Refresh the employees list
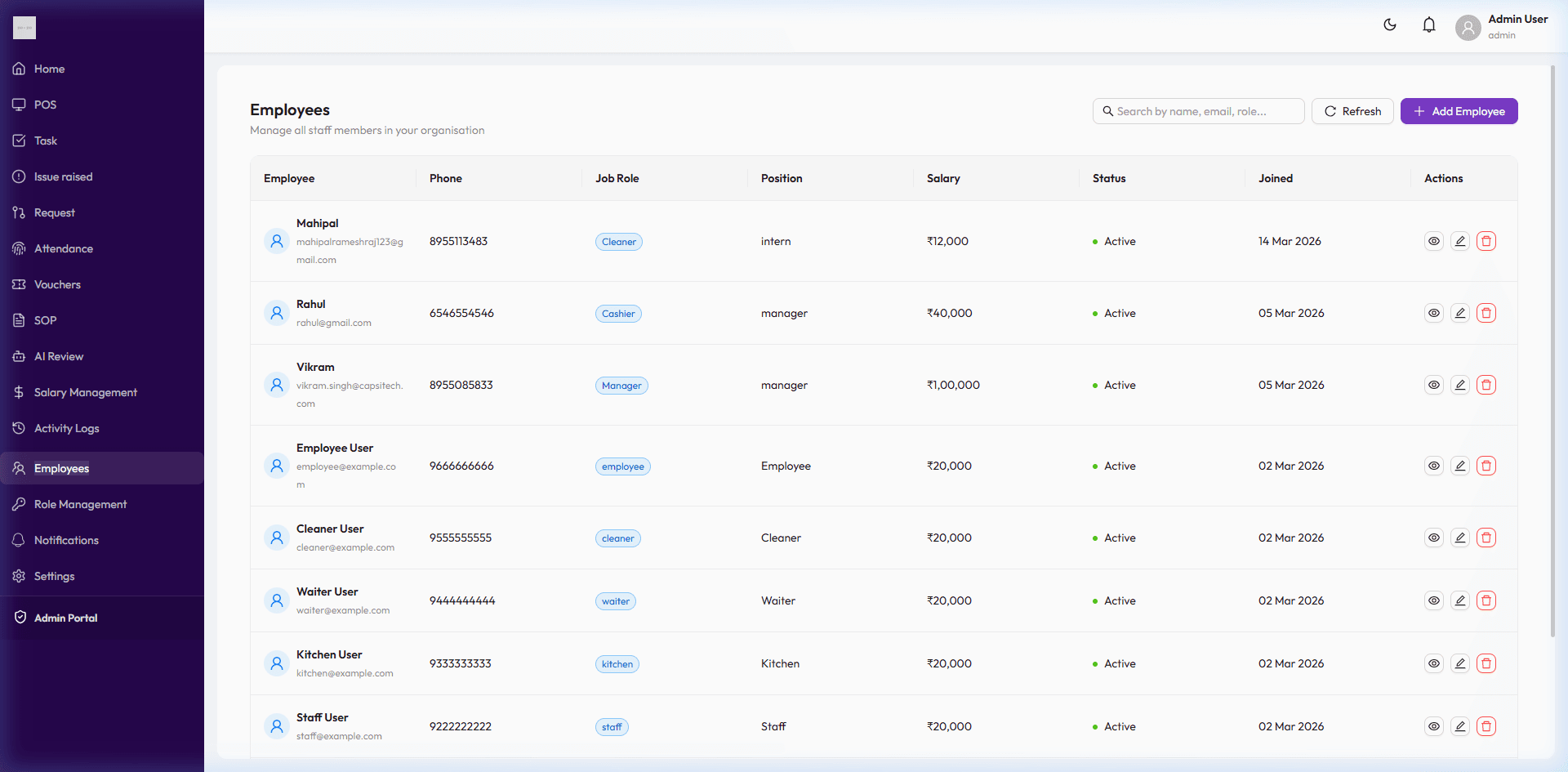The image size is (1568, 772). (x=1352, y=111)
